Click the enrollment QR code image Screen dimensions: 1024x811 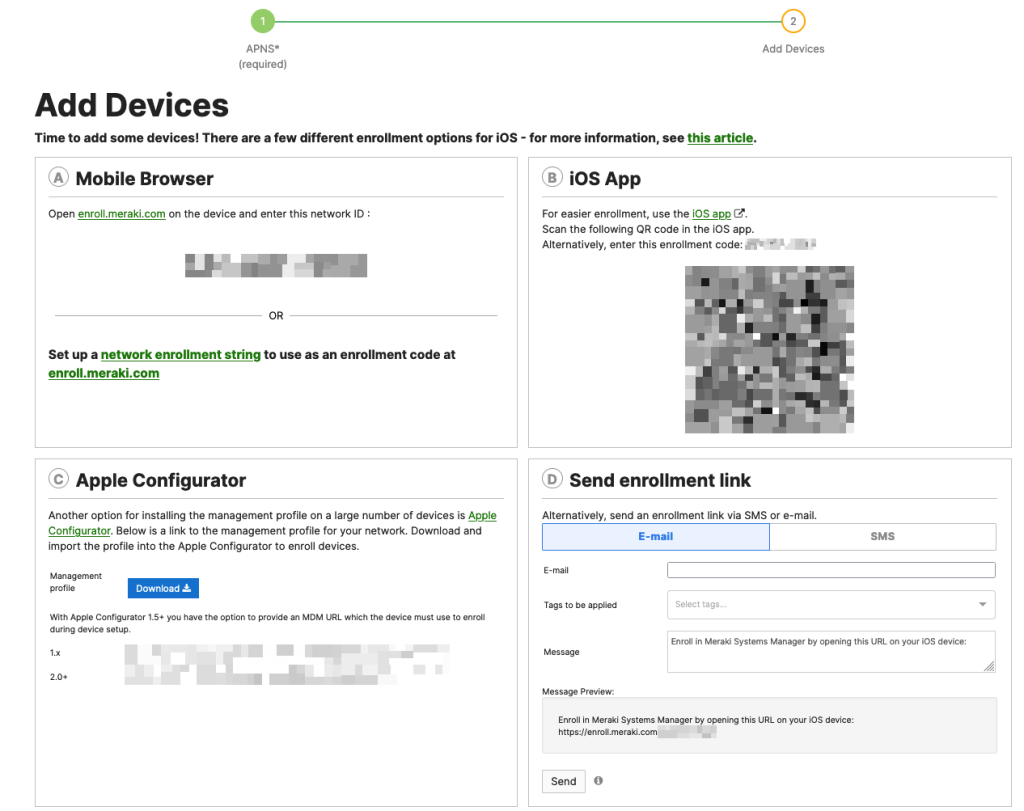(769, 349)
